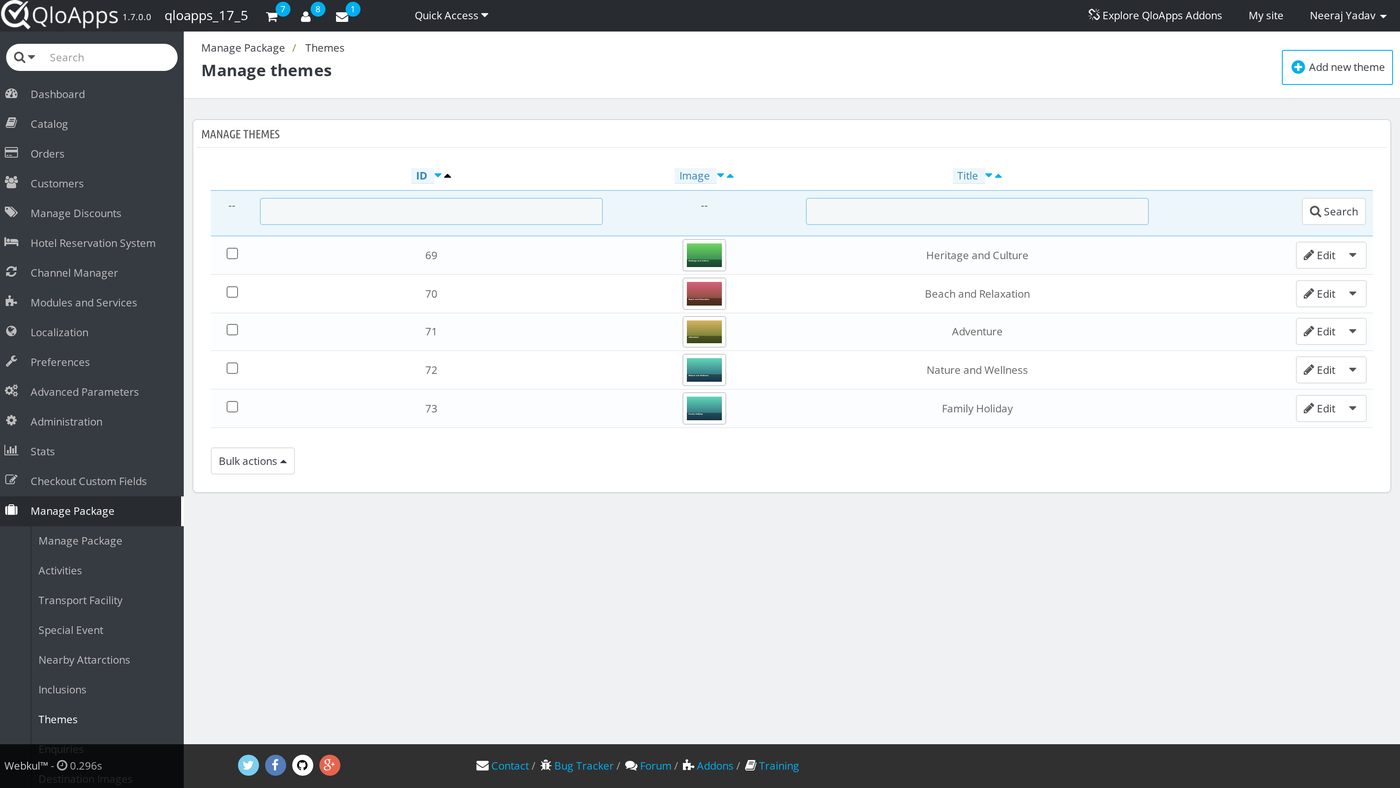Viewport: 1400px width, 788px height.
Task: Click the GitHub icon in footer
Action: tap(303, 765)
